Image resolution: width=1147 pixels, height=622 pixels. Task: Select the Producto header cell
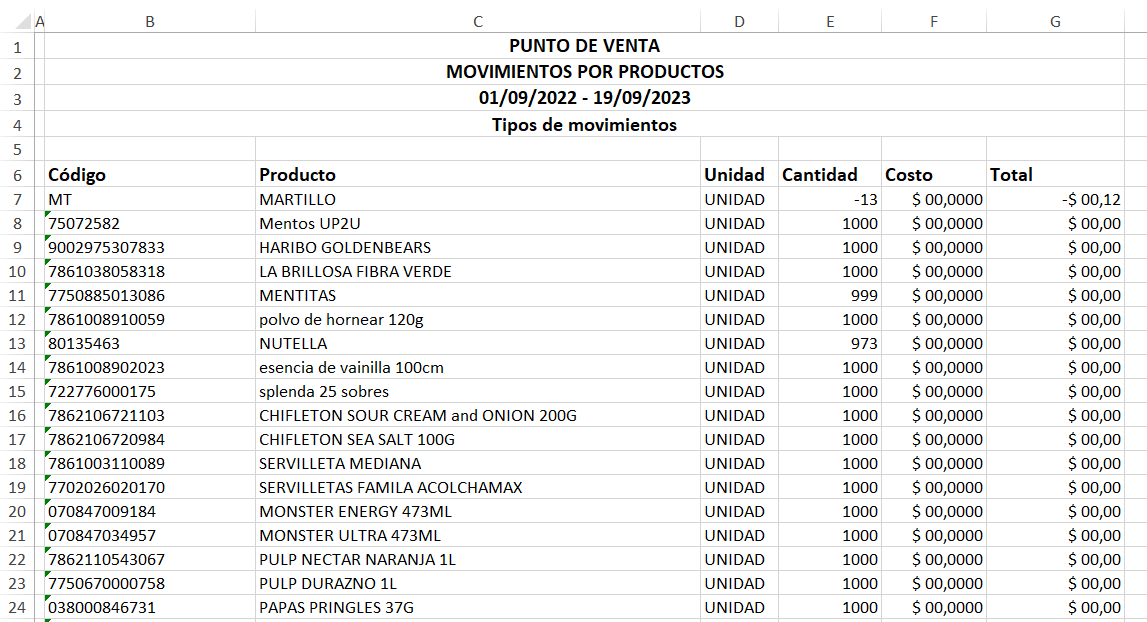(478, 174)
